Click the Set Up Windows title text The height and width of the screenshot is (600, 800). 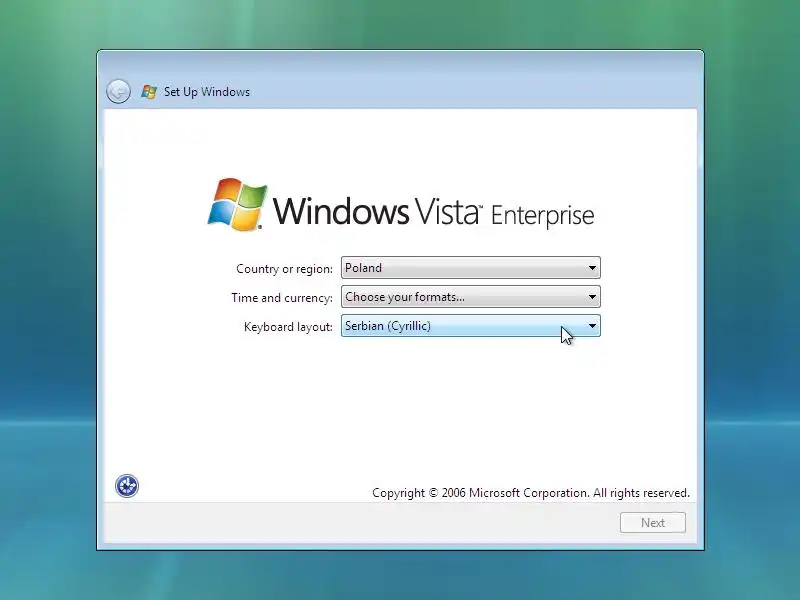coord(207,92)
